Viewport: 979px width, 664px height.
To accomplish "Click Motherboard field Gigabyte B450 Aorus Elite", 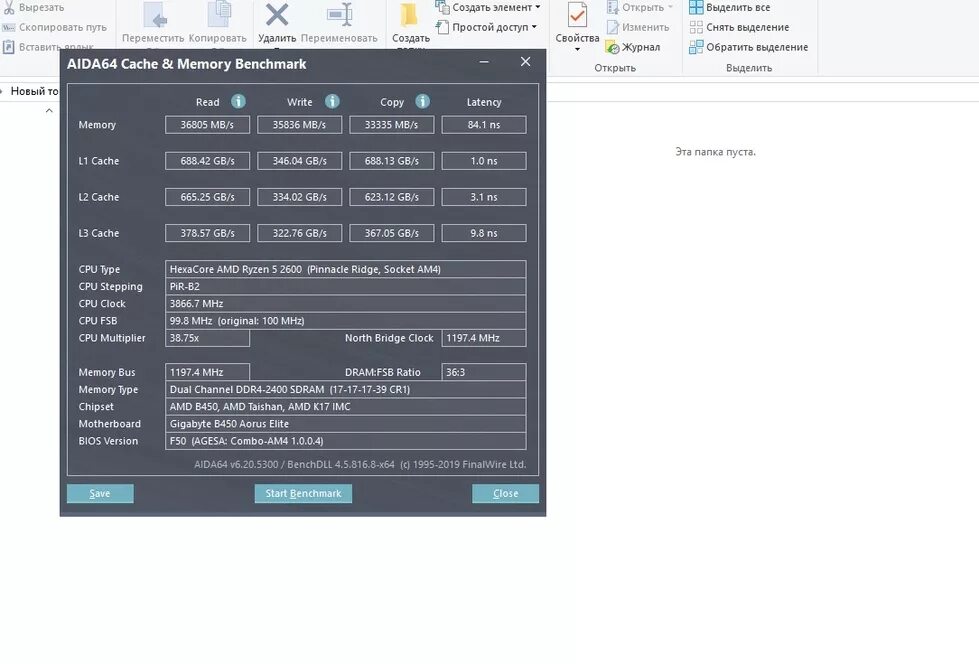I will (345, 424).
